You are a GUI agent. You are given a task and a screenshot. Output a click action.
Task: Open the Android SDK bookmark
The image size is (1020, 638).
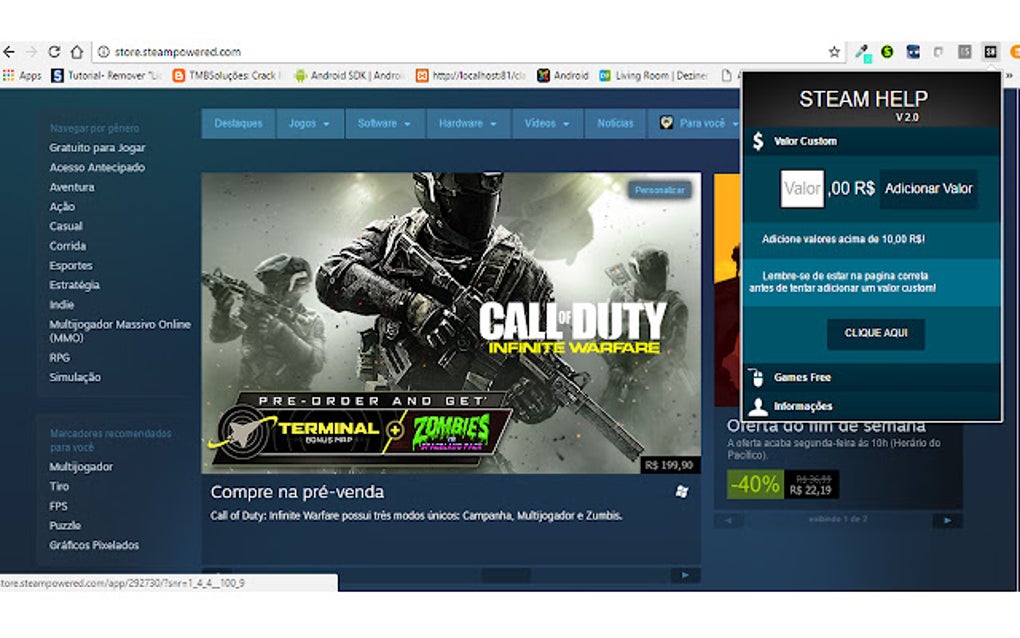349,75
